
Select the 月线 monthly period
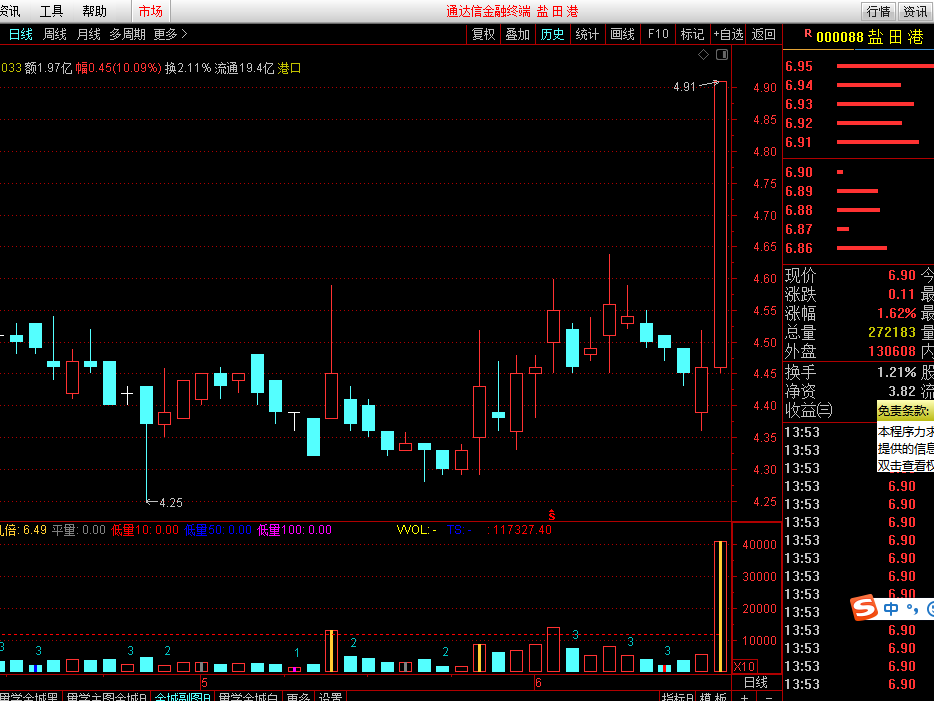(x=89, y=35)
